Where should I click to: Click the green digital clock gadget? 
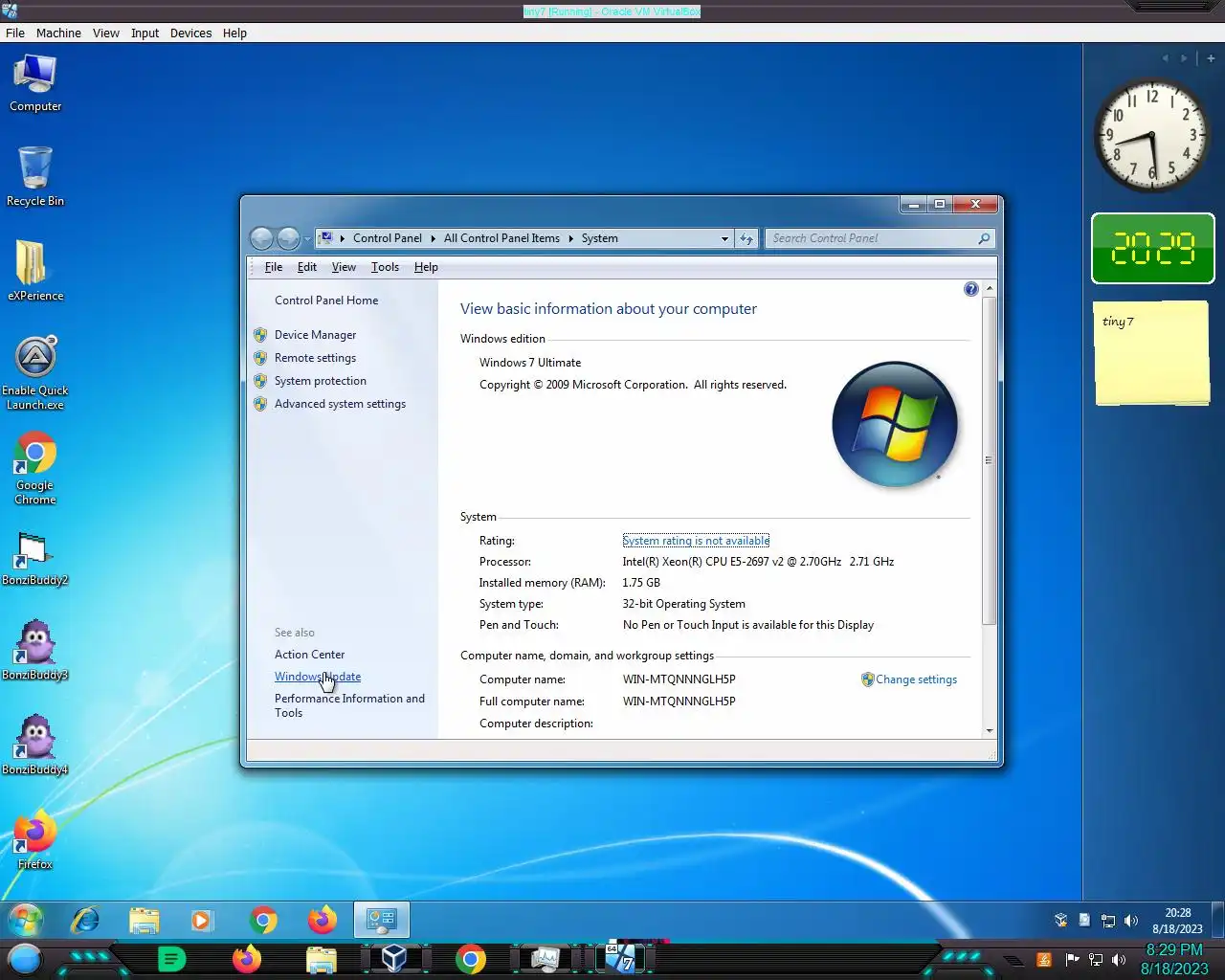pyautogui.click(x=1152, y=248)
